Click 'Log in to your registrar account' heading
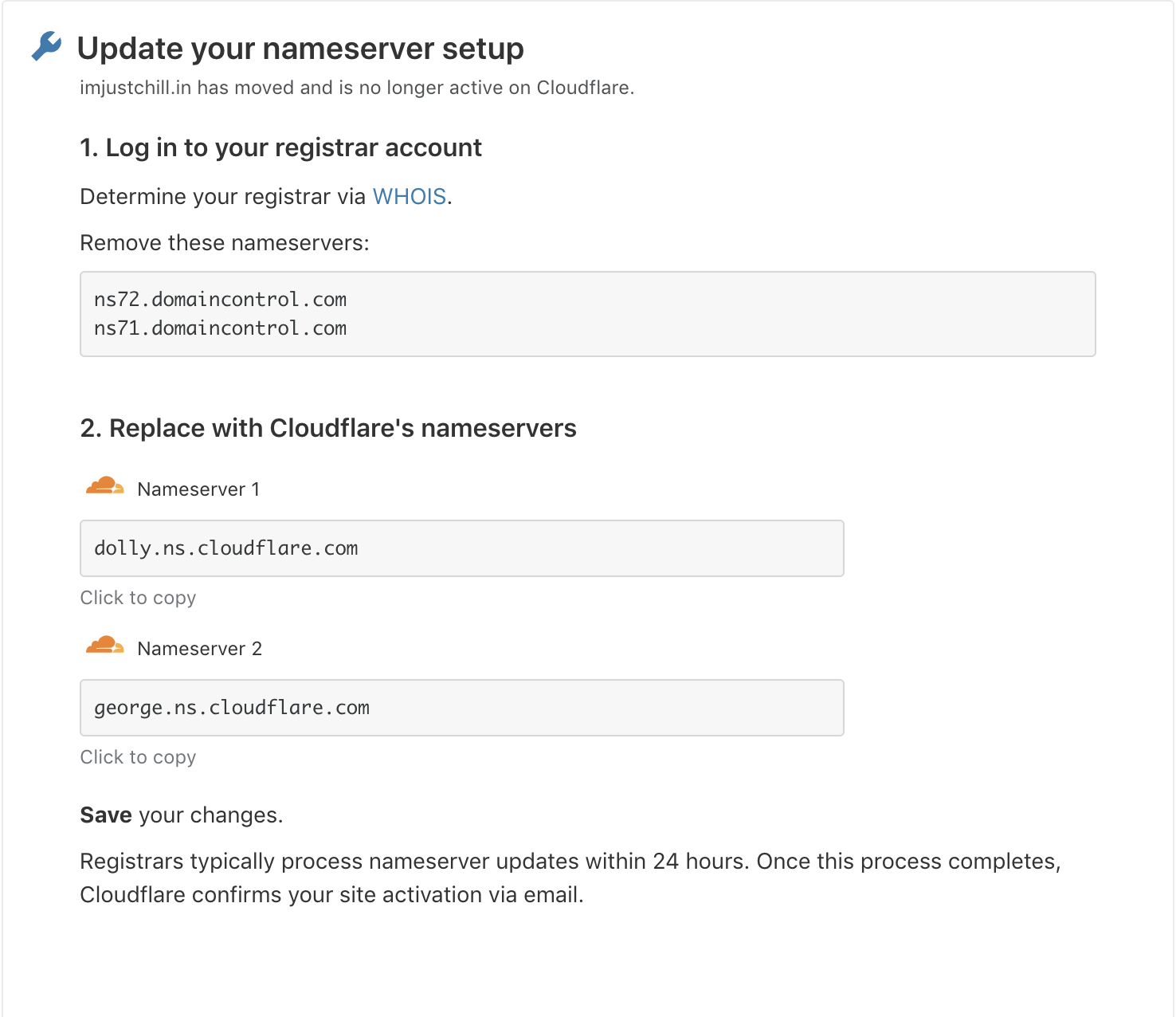The width and height of the screenshot is (1176, 1017). [x=280, y=148]
